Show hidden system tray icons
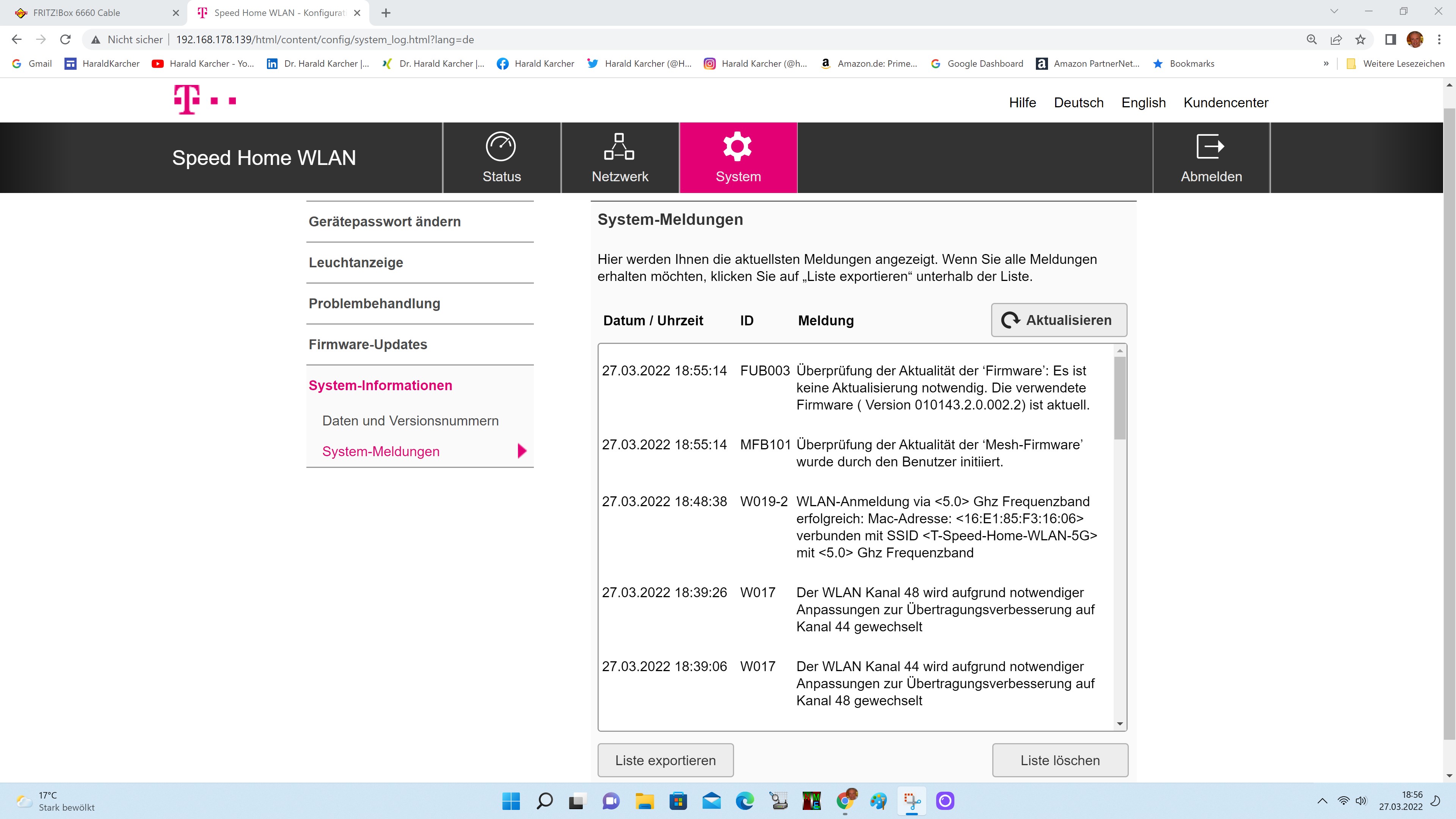 (x=1322, y=801)
